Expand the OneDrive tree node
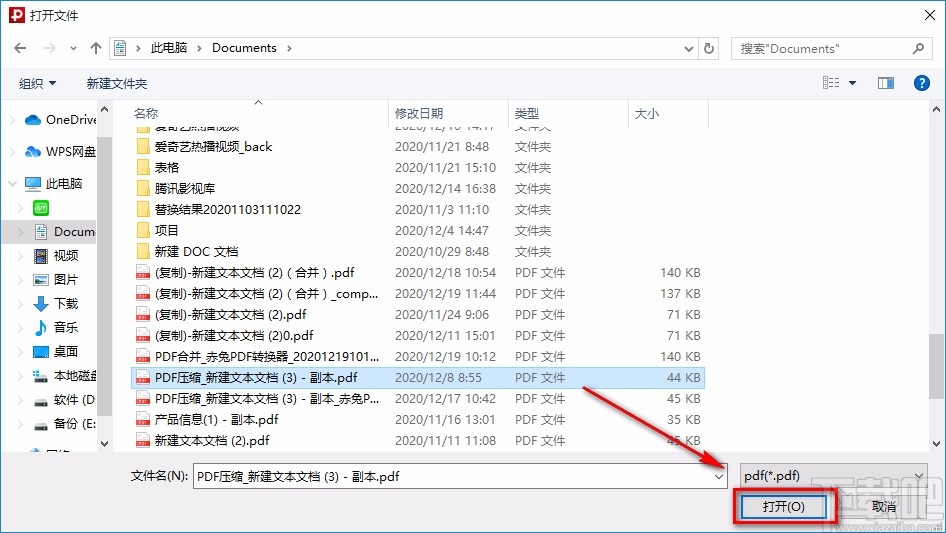946x533 pixels. coord(13,120)
